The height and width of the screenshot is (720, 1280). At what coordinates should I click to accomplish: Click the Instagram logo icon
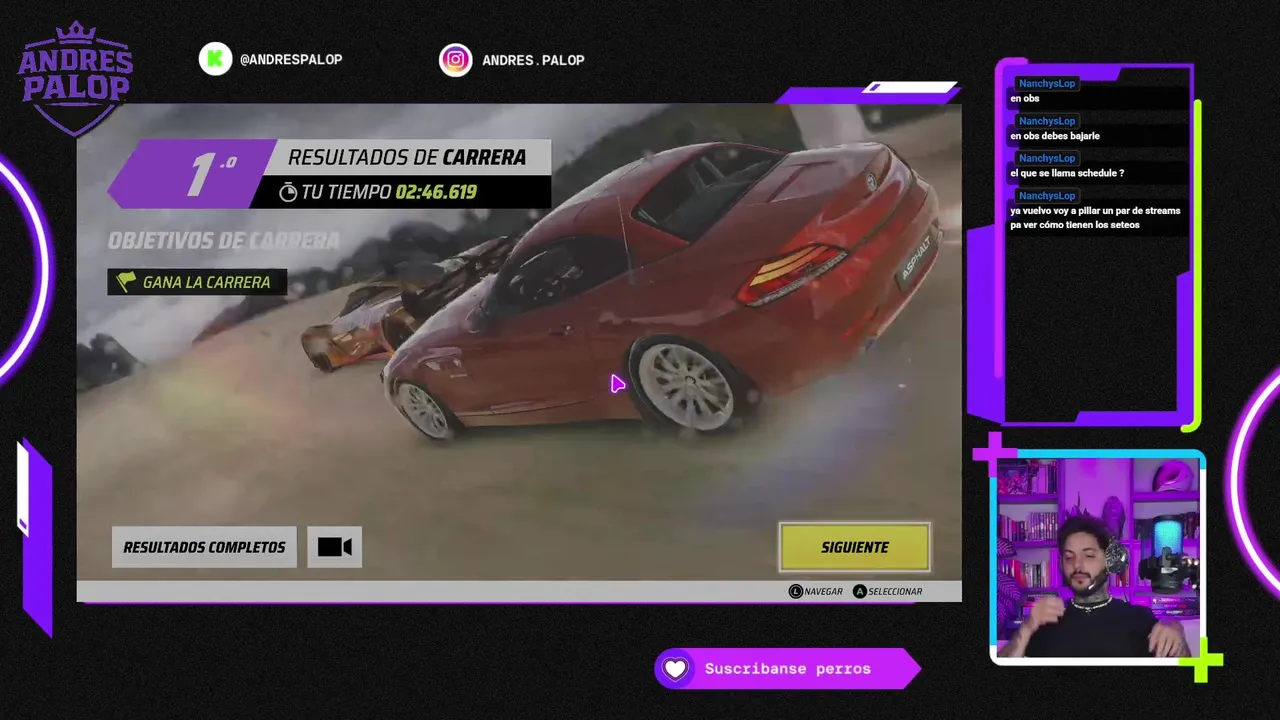click(455, 60)
